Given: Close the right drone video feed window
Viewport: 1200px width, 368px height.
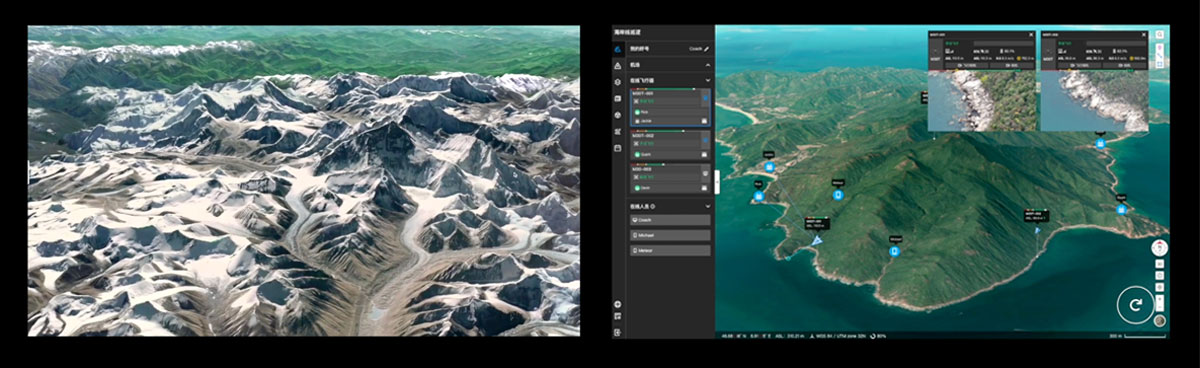Looking at the screenshot, I should [x=1144, y=34].
